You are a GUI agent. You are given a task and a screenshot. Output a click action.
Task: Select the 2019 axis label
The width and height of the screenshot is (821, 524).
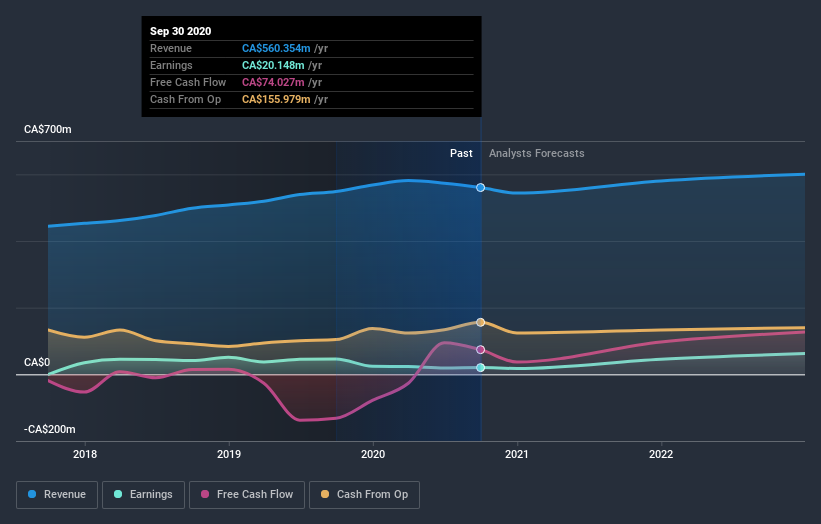229,454
